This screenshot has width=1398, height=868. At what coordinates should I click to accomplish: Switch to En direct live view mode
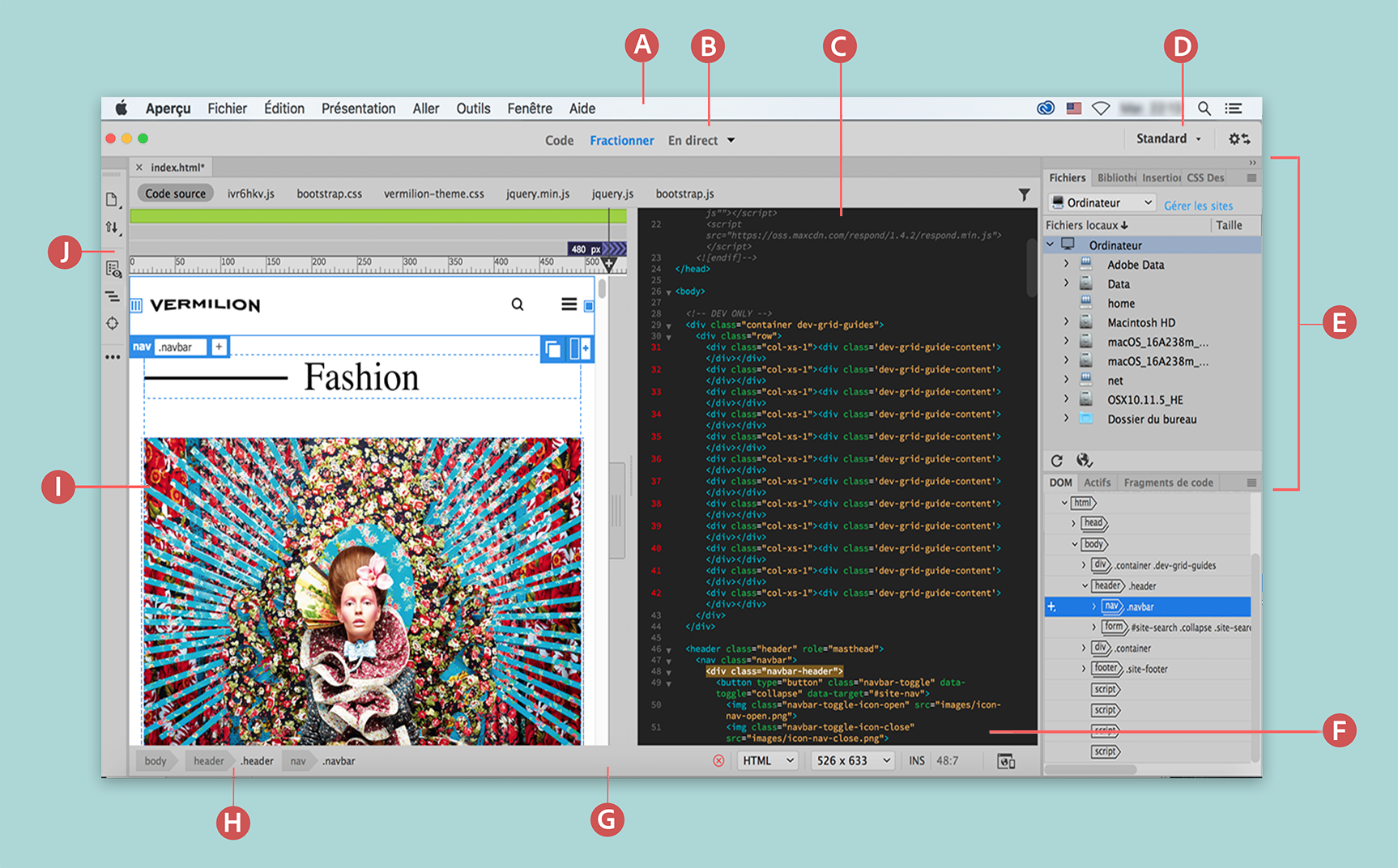pos(692,140)
